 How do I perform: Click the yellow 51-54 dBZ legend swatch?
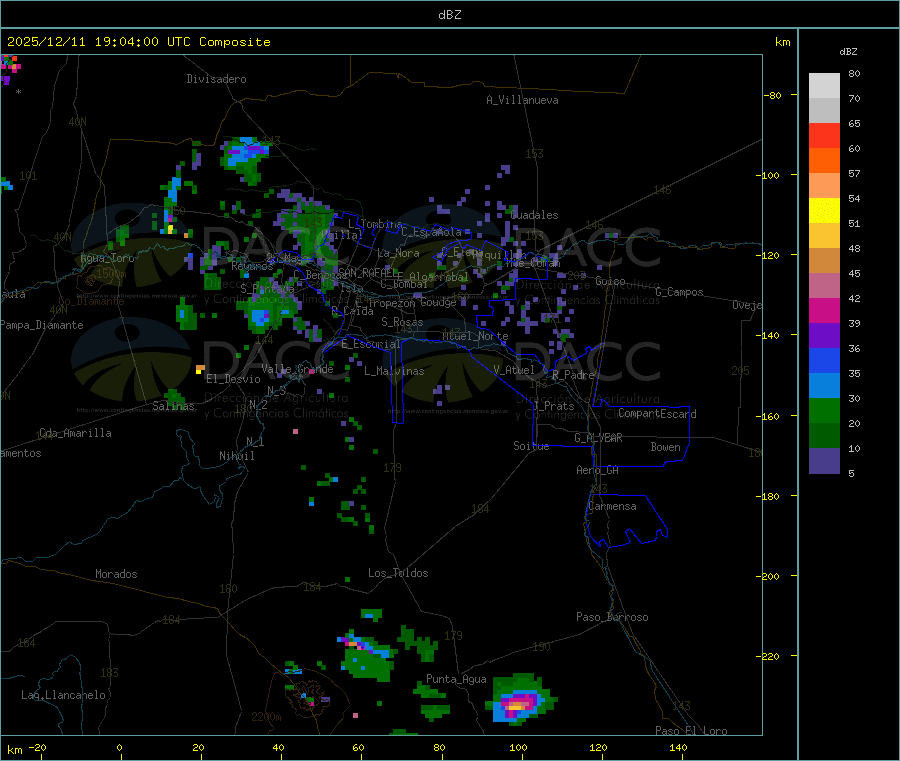click(x=824, y=210)
